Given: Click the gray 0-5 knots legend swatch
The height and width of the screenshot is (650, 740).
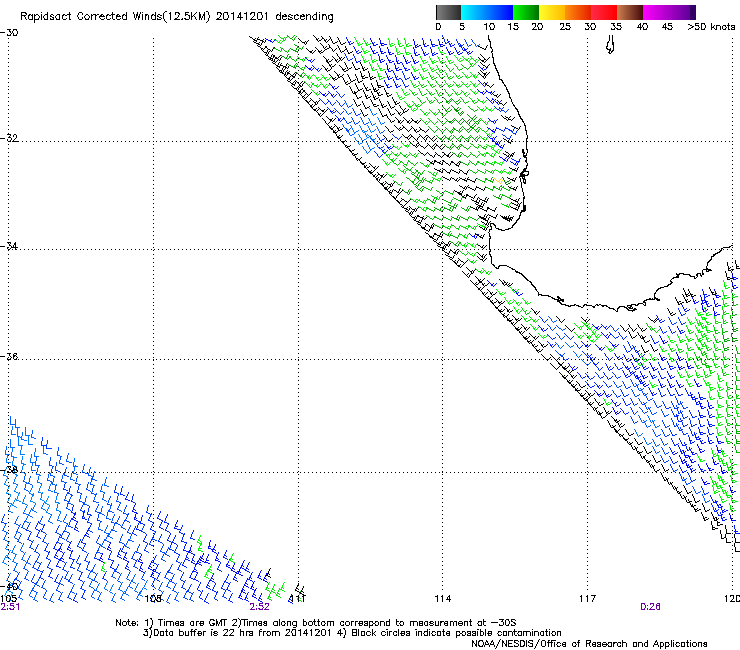Looking at the screenshot, I should pos(448,12).
